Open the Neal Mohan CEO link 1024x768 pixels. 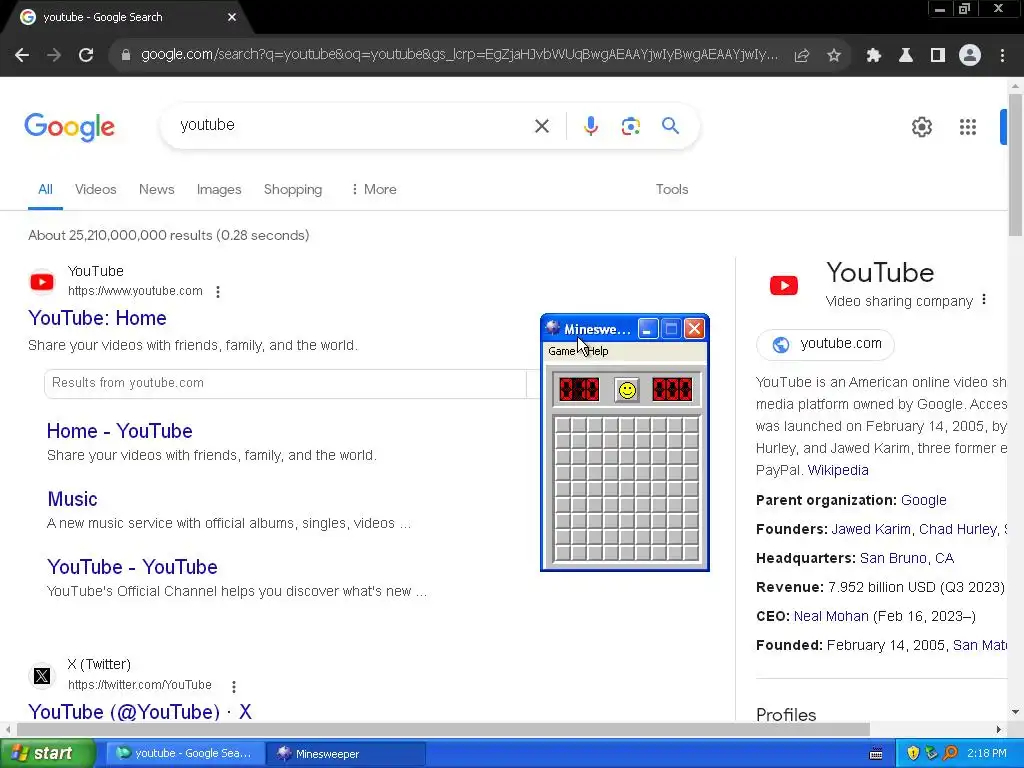tap(831, 616)
